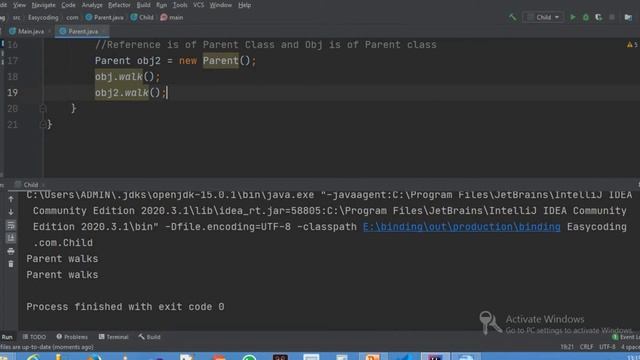The image size is (640, 360).
Task: Open the Navigate menu
Action: click(43, 5)
